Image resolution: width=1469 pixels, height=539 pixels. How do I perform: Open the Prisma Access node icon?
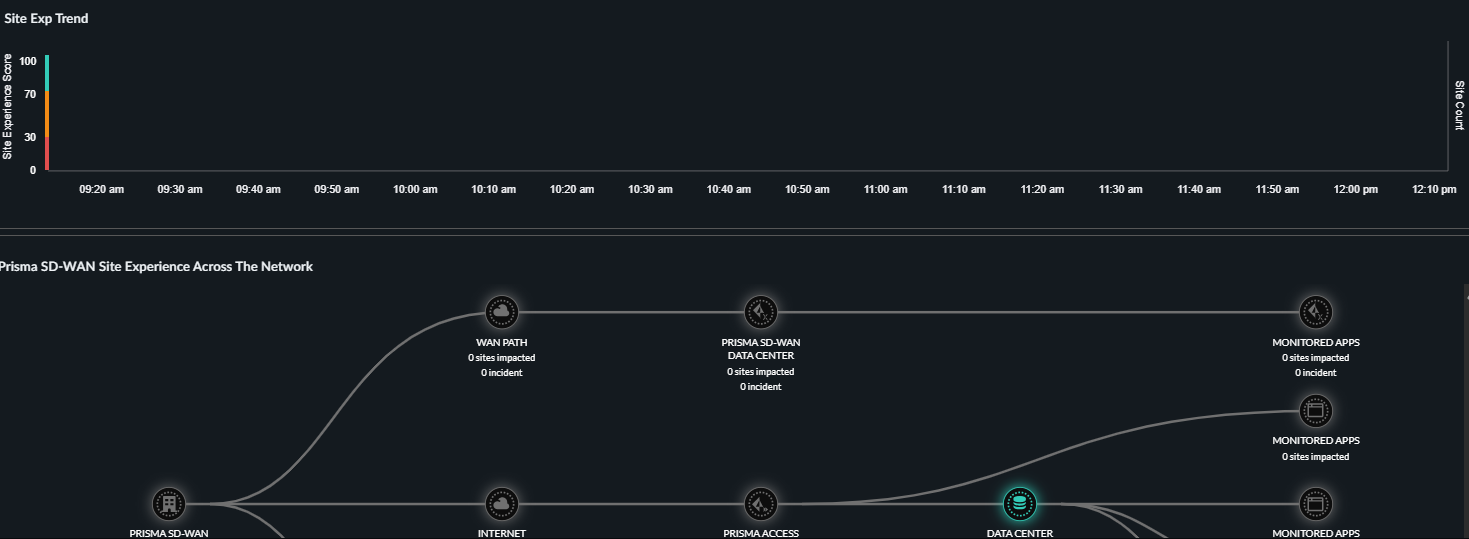point(760,504)
